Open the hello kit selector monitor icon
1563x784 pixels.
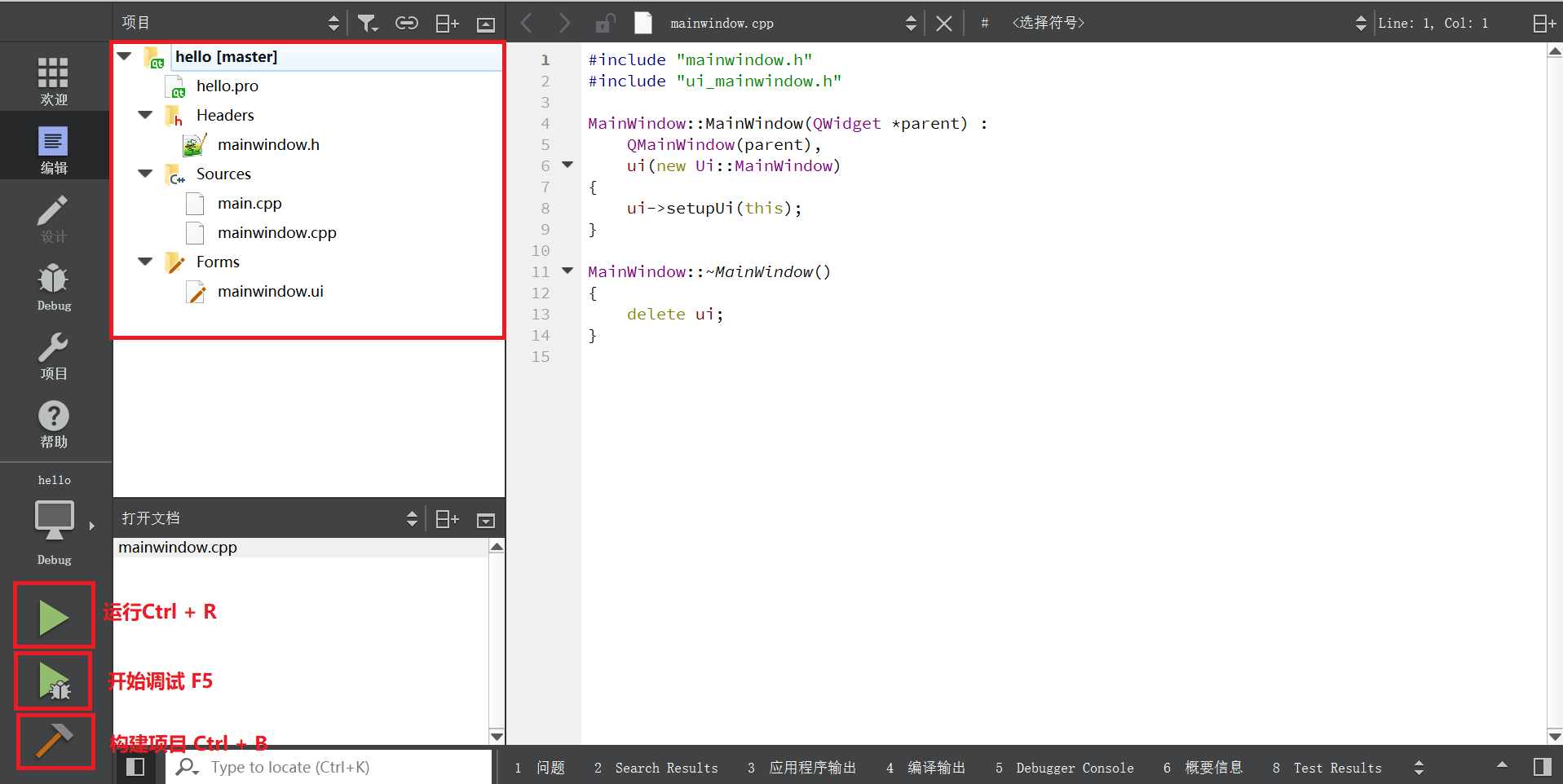pos(54,522)
